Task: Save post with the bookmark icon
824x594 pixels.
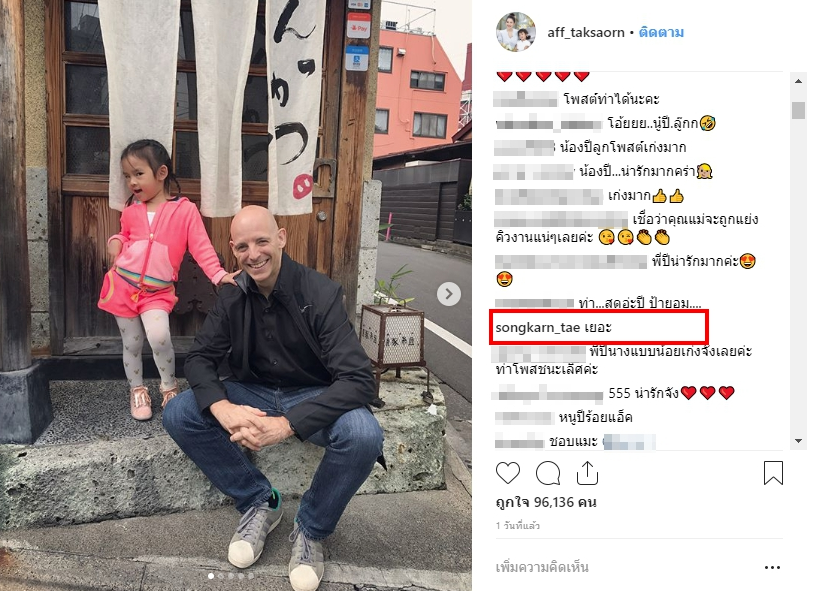Action: tap(773, 473)
